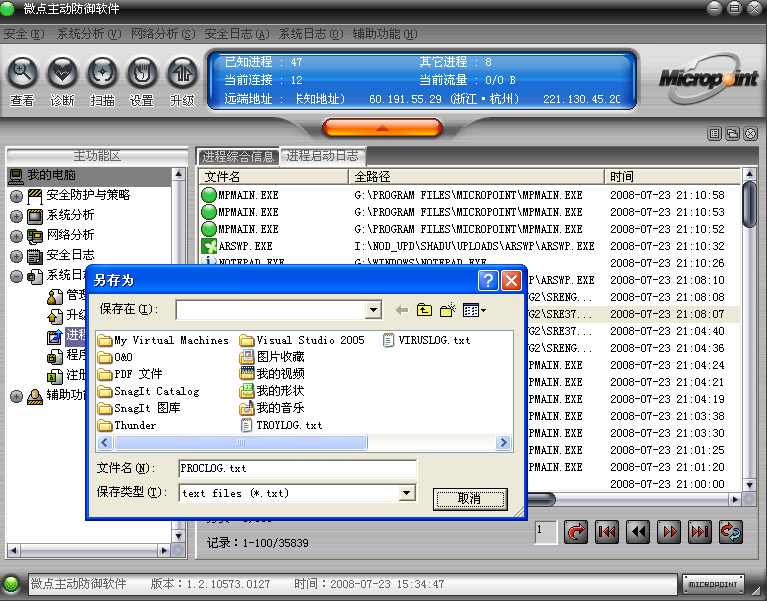Viewport: 767px width, 601px height.
Task: Start the 扫描 (scan) tool
Action: pos(103,73)
